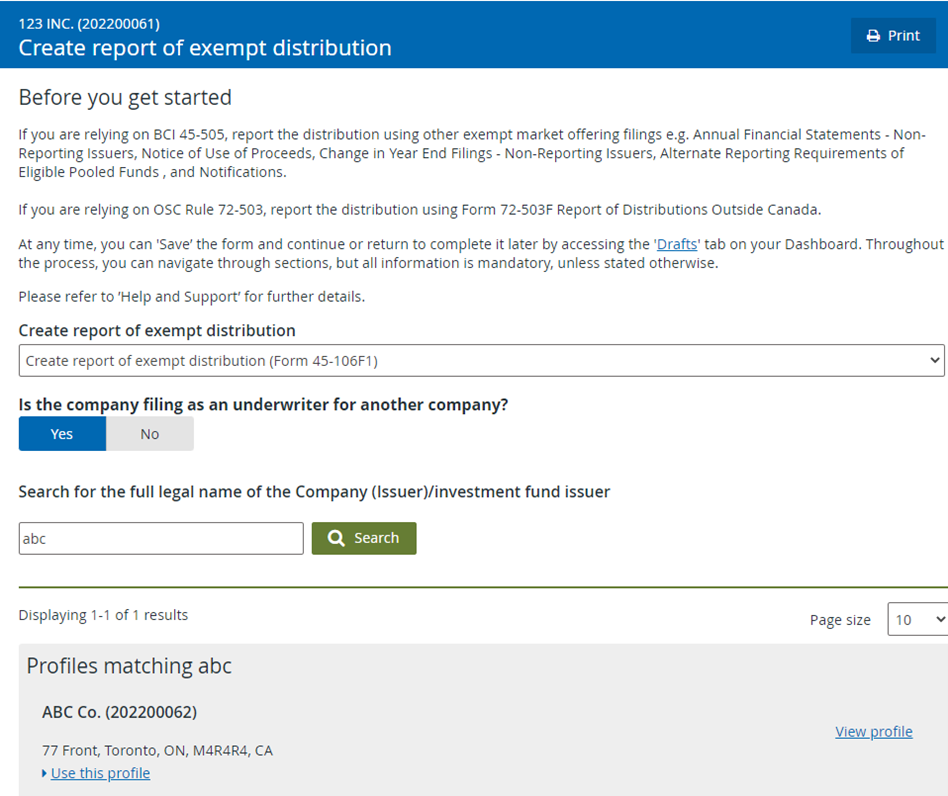Viewport: 948px width, 796px height.
Task: Select Yes for underwriter filing
Action: tap(62, 433)
